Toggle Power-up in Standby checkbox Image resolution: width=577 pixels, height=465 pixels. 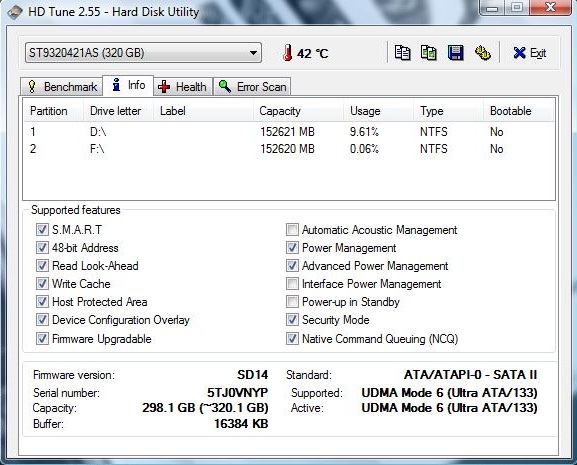pyautogui.click(x=292, y=302)
